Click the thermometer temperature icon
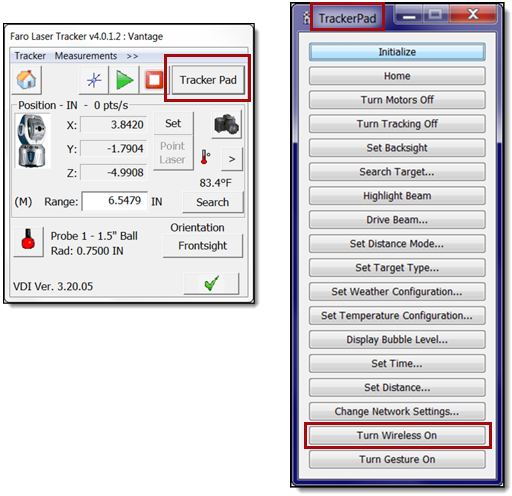This screenshot has width=512, height=496. (x=205, y=157)
